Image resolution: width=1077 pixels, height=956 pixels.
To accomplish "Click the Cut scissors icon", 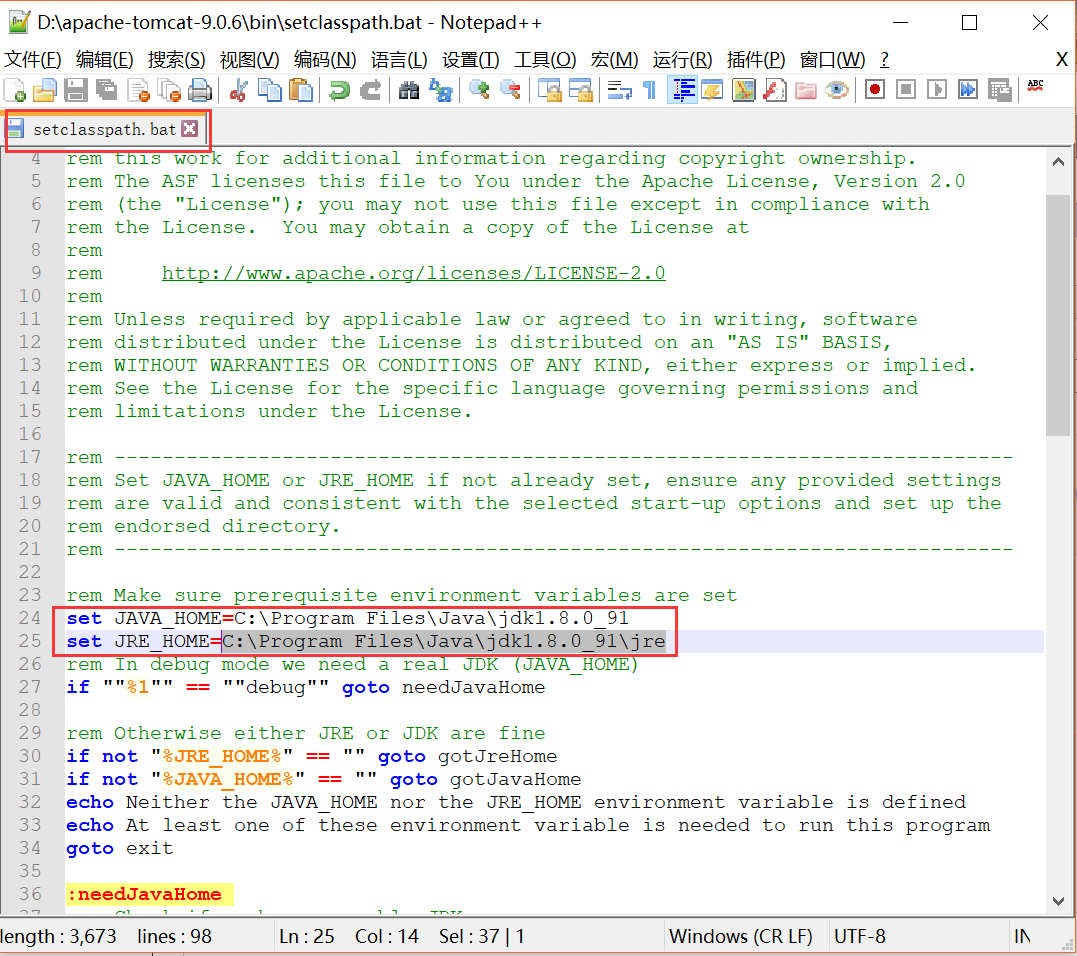I will (x=238, y=91).
